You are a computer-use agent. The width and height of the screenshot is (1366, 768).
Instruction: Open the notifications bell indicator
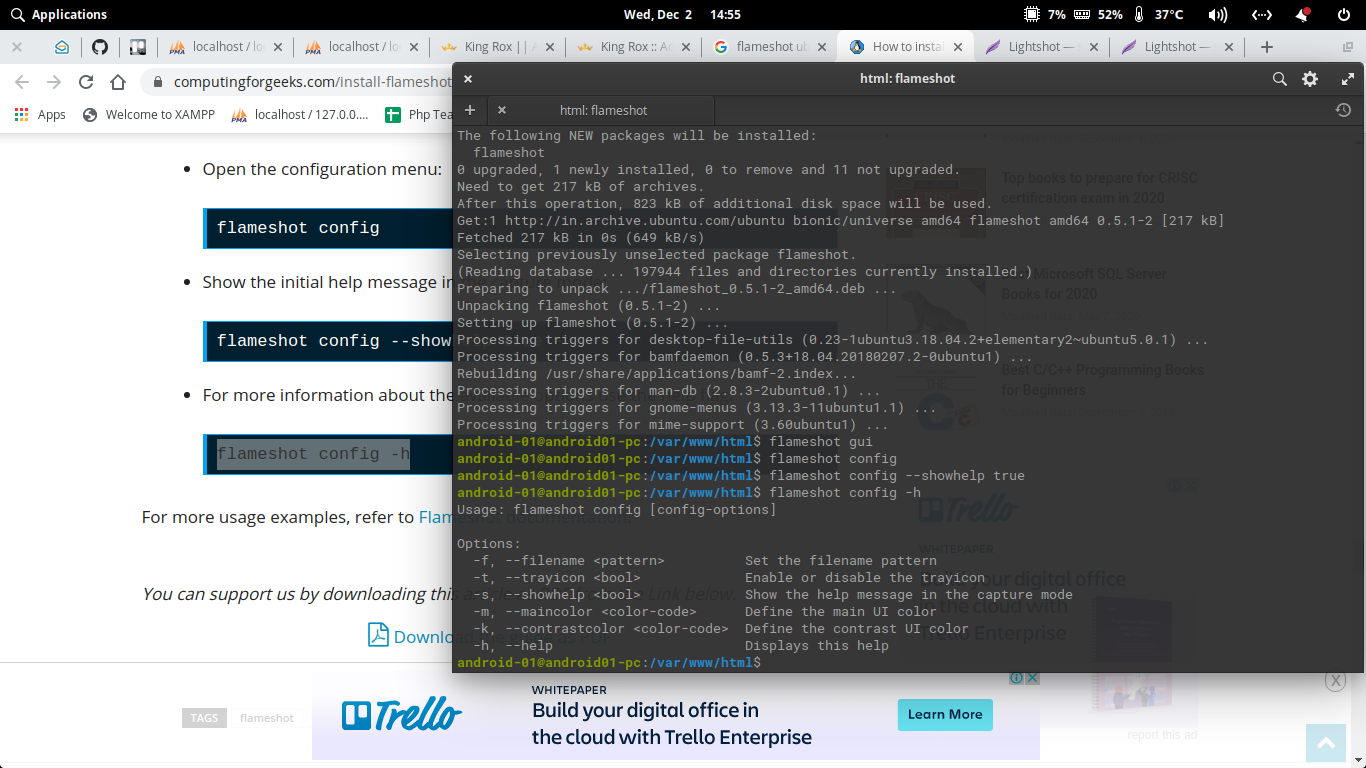coord(1302,14)
